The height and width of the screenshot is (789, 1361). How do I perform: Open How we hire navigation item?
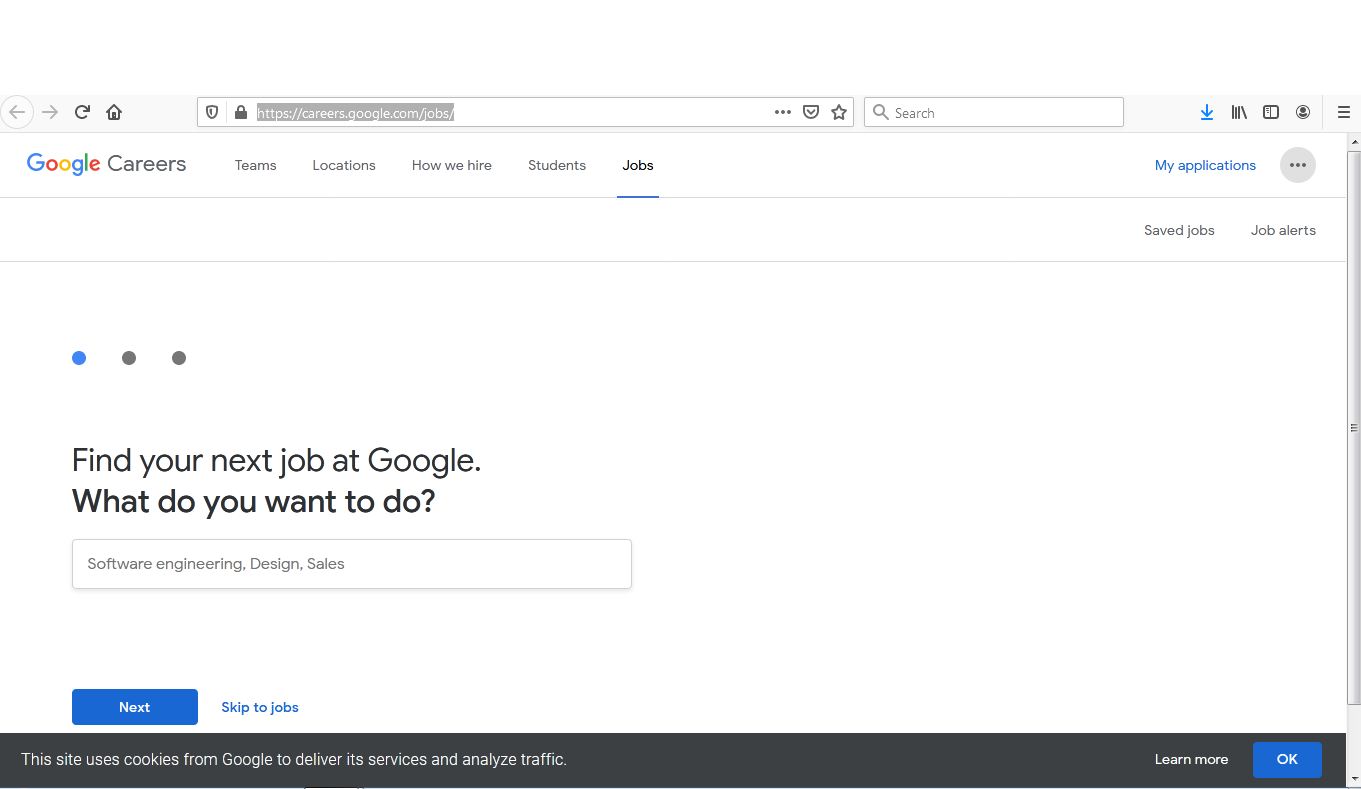(x=452, y=165)
